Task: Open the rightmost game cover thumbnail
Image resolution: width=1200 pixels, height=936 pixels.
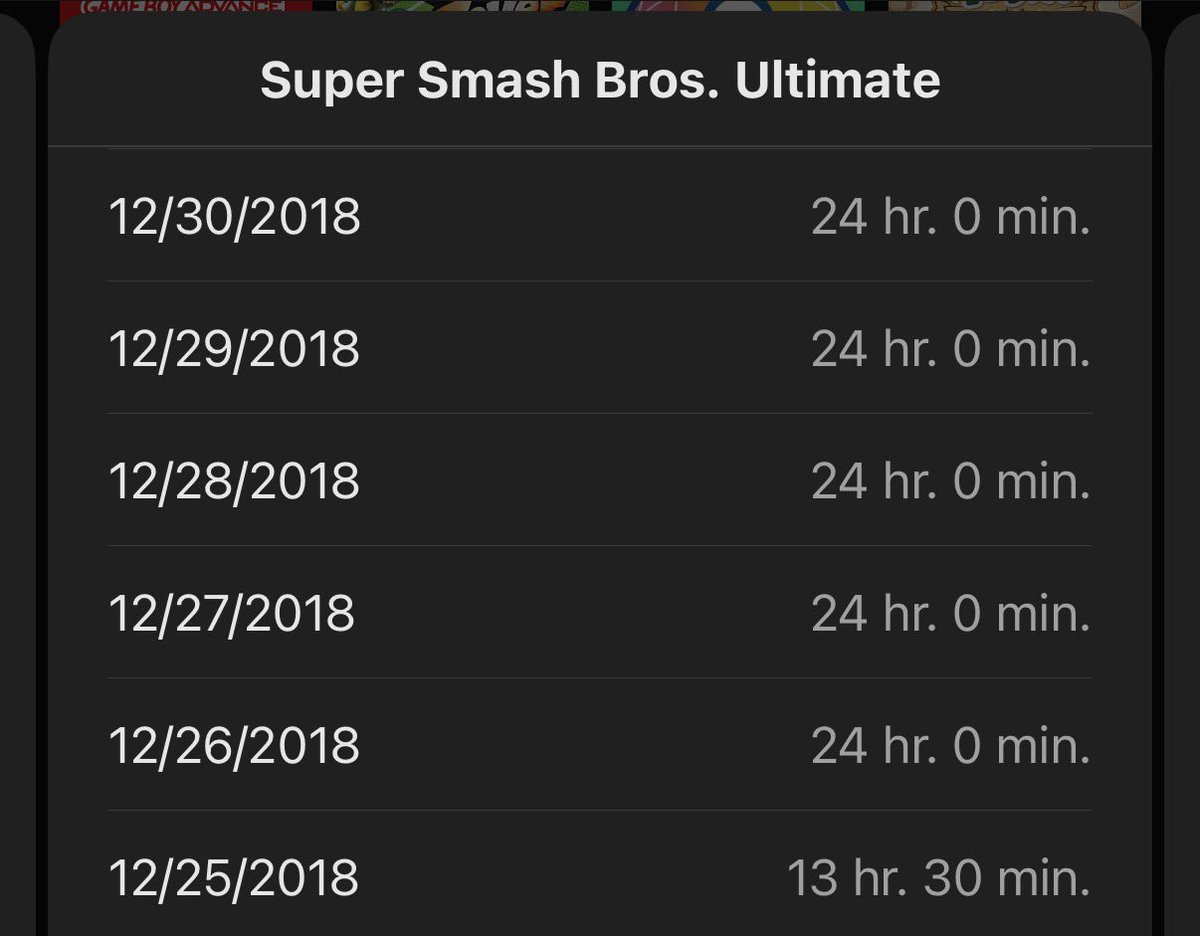Action: tap(1014, 7)
